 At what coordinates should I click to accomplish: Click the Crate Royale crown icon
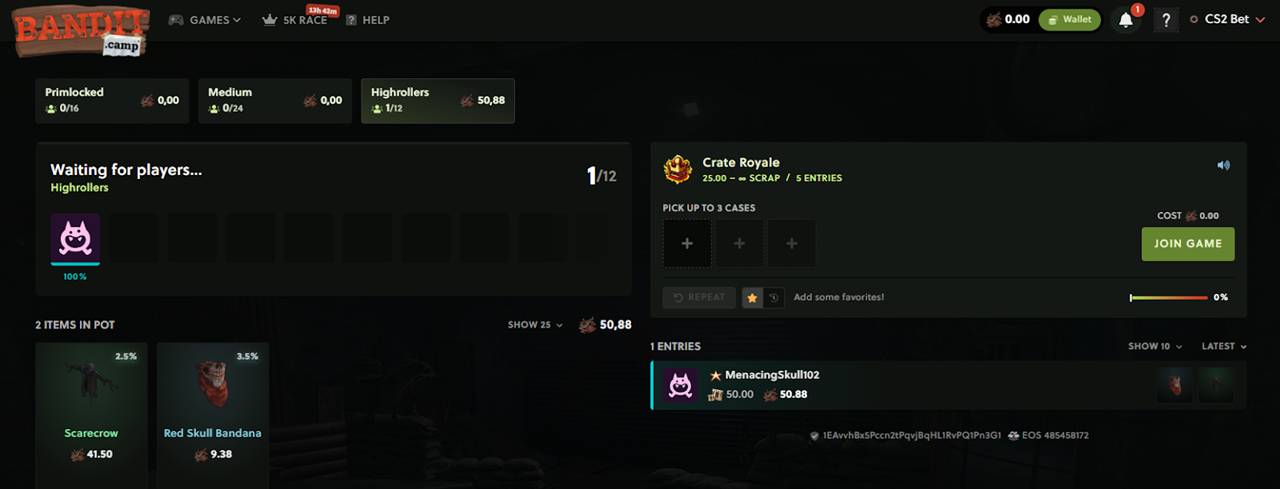[678, 169]
